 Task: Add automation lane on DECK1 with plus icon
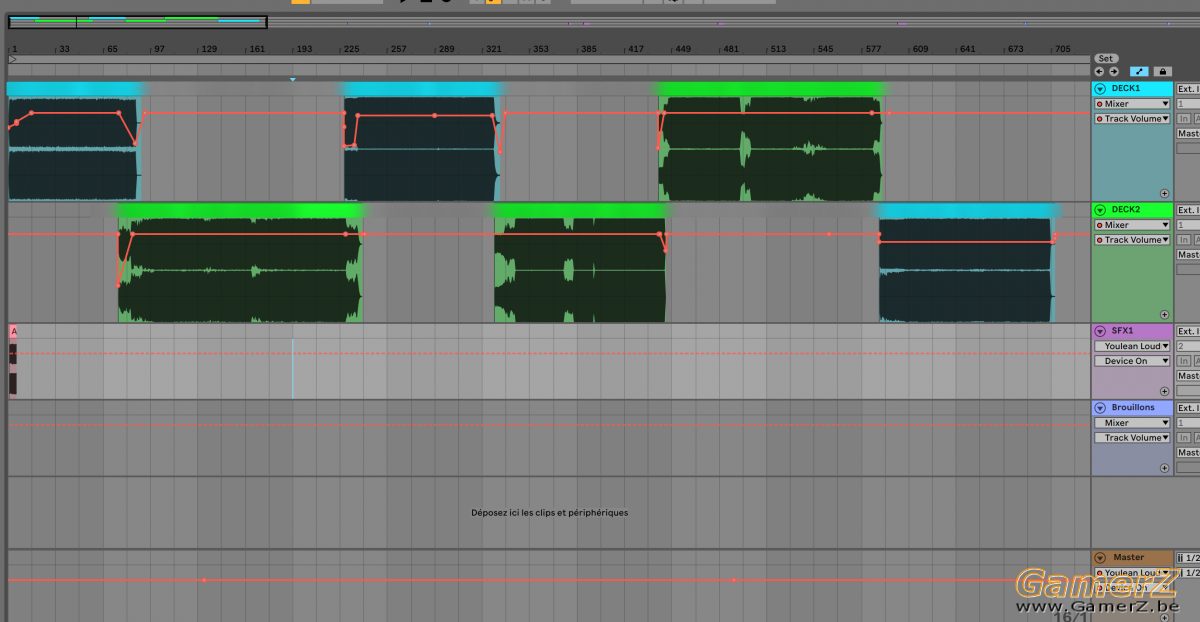(x=1164, y=193)
